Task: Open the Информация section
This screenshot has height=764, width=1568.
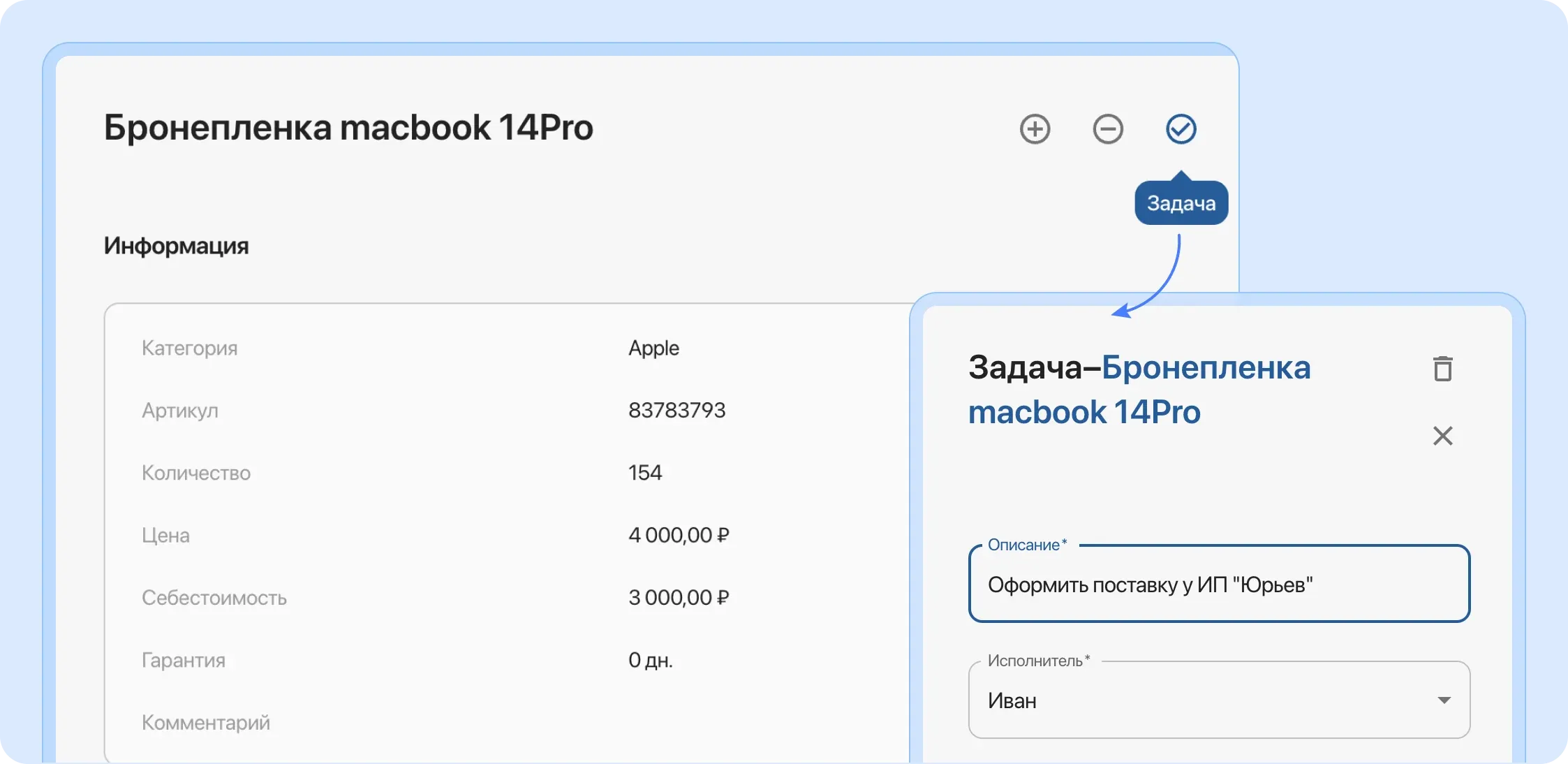Action: point(177,246)
